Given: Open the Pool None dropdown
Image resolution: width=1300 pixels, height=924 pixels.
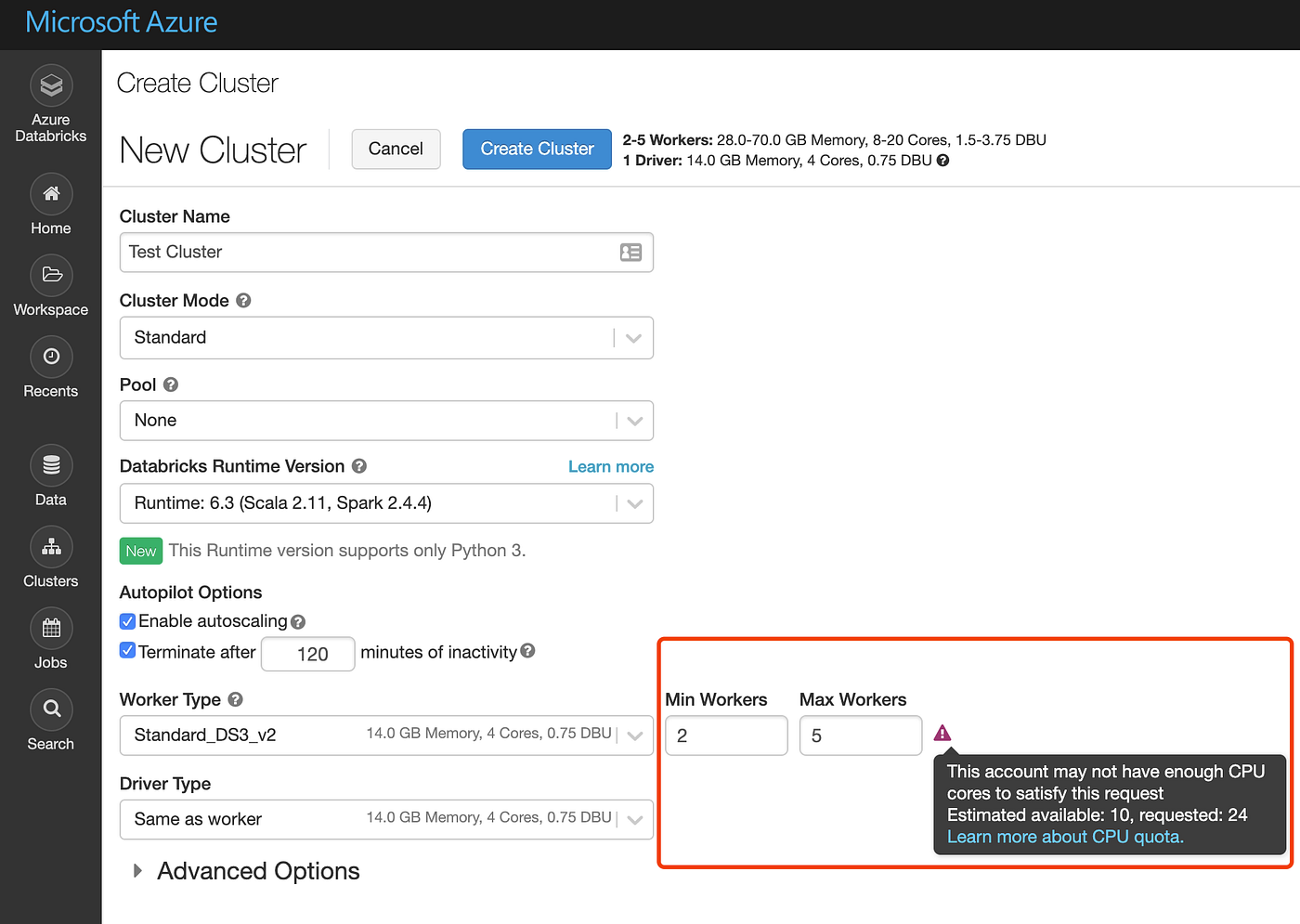Looking at the screenshot, I should (x=386, y=421).
